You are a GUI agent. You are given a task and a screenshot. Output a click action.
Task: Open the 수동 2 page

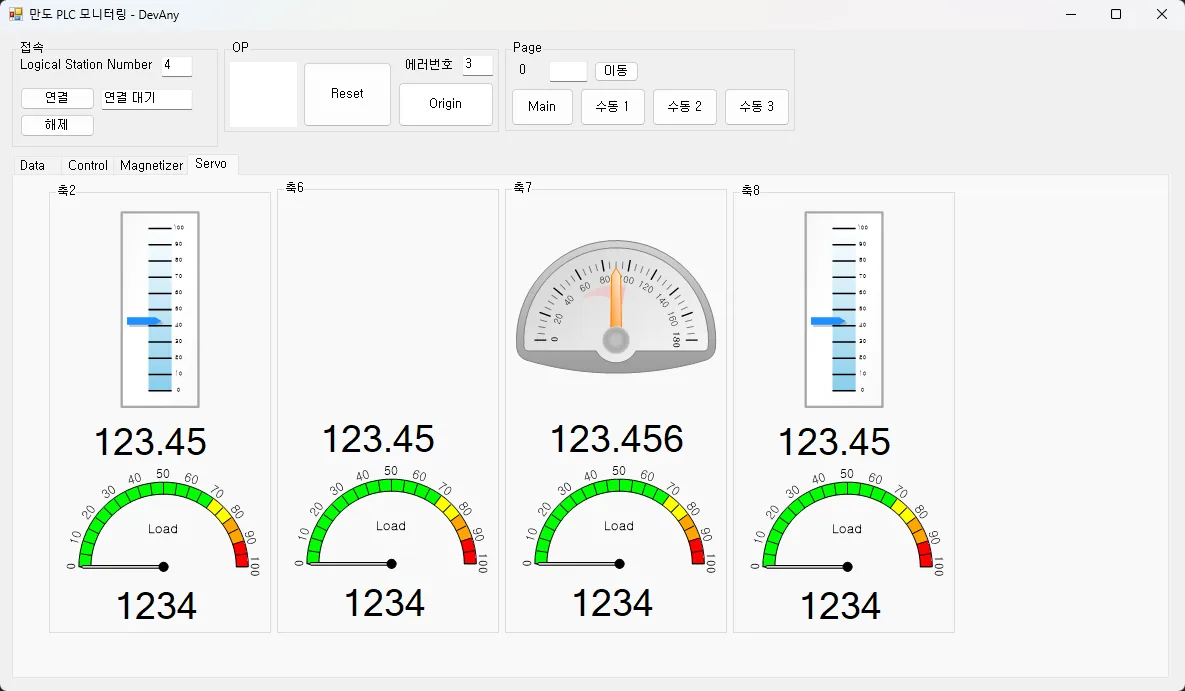[685, 107]
